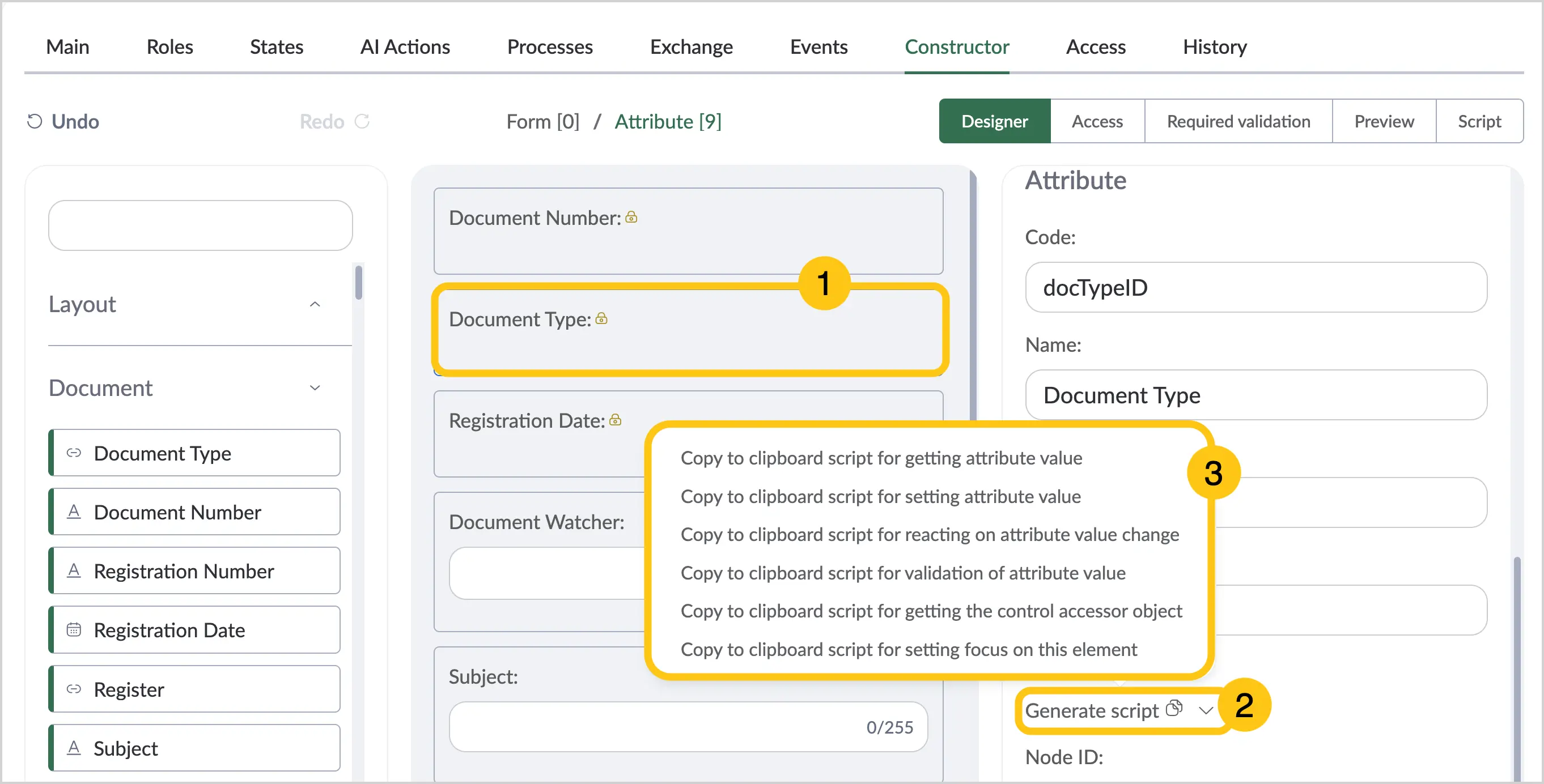Click the link icon on Register item

click(x=74, y=689)
